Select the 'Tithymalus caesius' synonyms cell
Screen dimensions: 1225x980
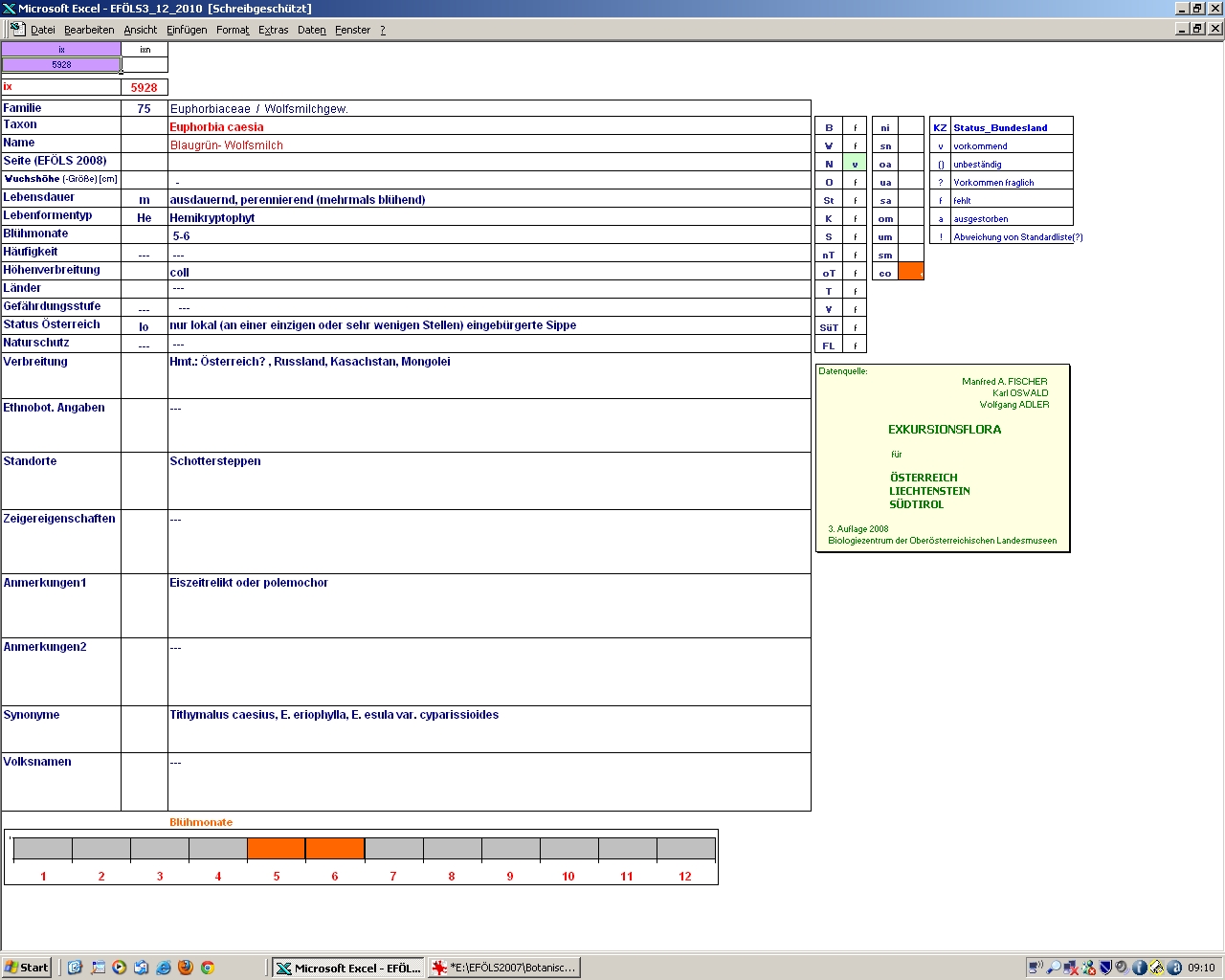(489, 729)
